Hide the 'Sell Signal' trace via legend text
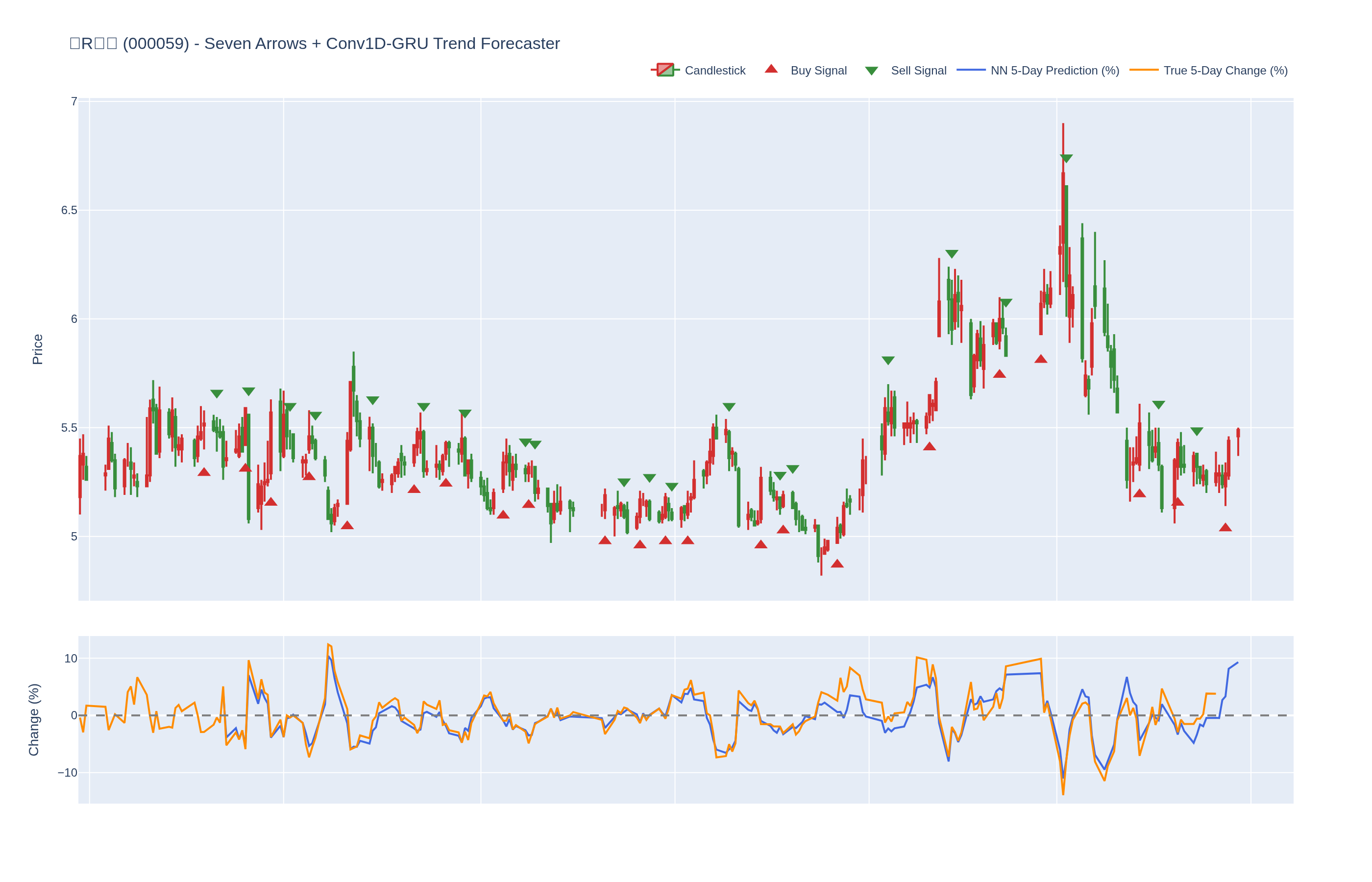Viewport: 1372px width, 882px height. 918,71
